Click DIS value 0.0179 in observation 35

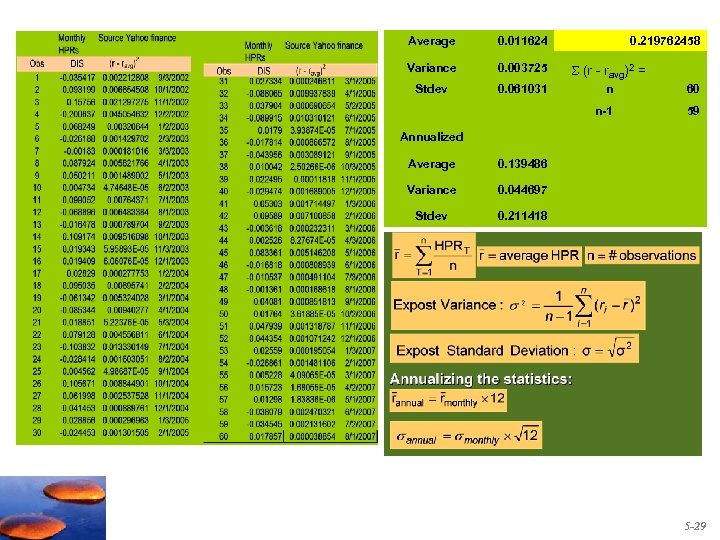pyautogui.click(x=270, y=130)
